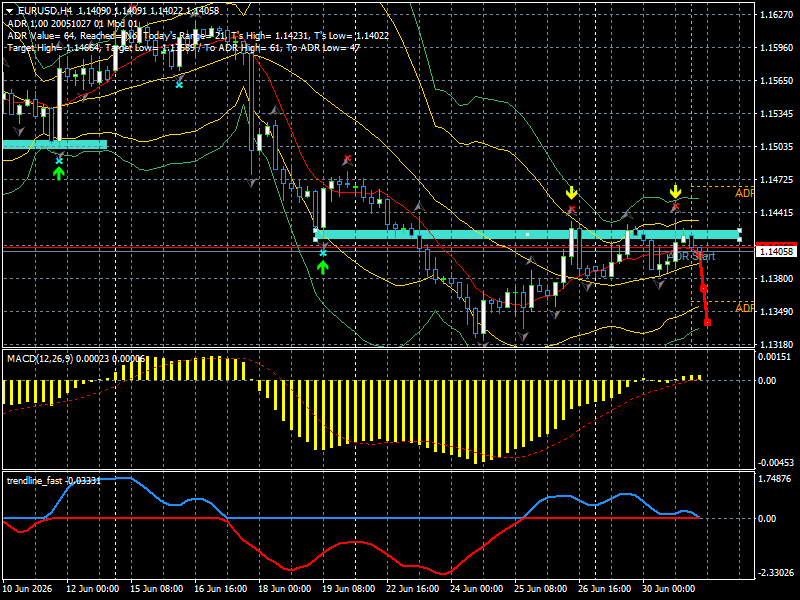Click the '25 Jun 08:00' time axis label
800x600 pixels.
click(x=540, y=589)
